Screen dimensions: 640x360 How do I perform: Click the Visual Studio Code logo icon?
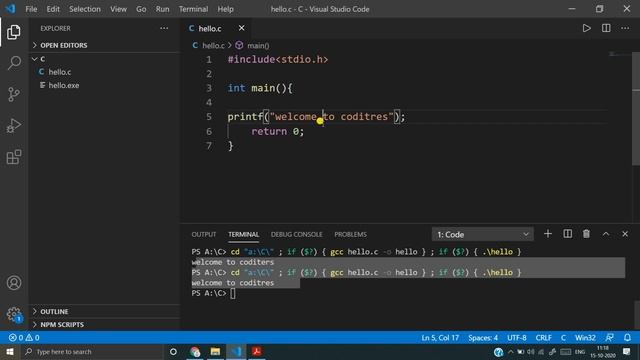pyautogui.click(x=10, y=9)
